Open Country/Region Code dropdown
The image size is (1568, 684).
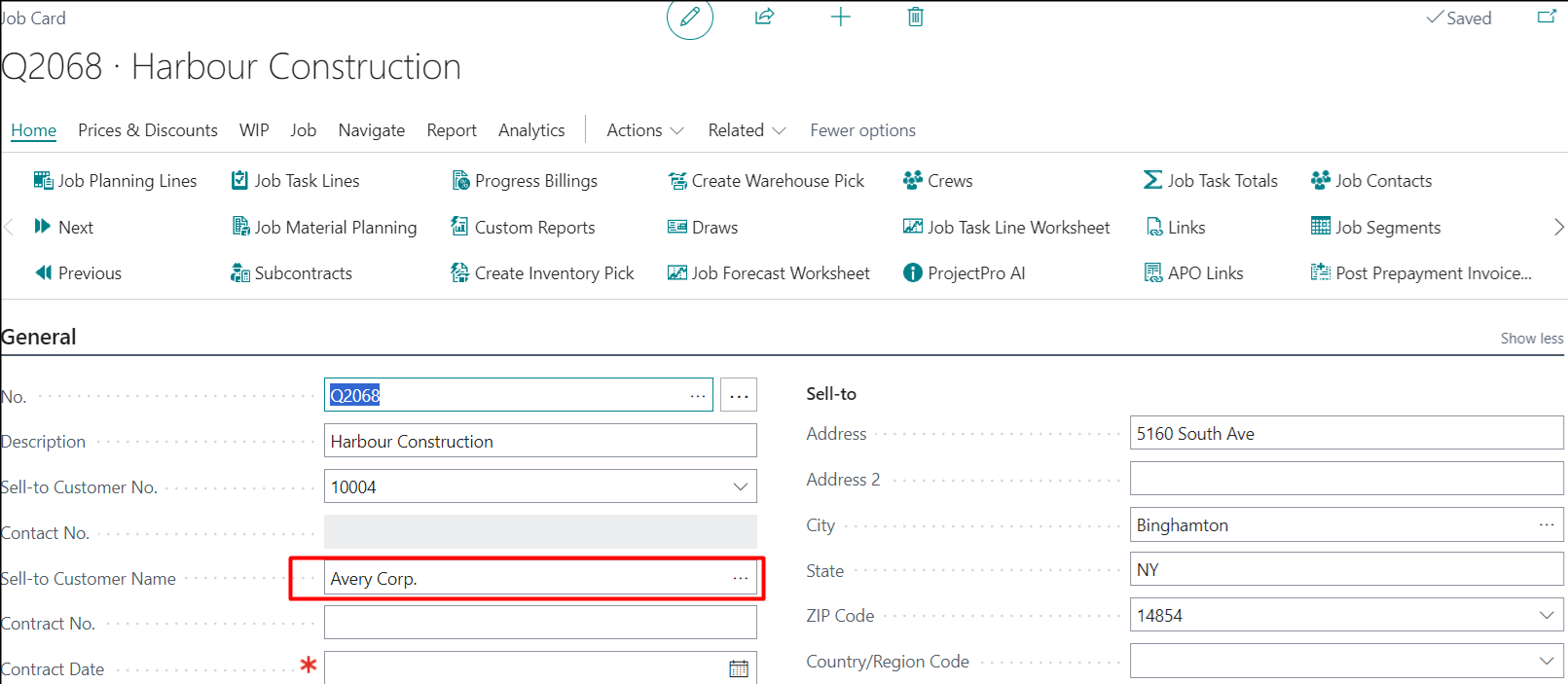[1547, 661]
